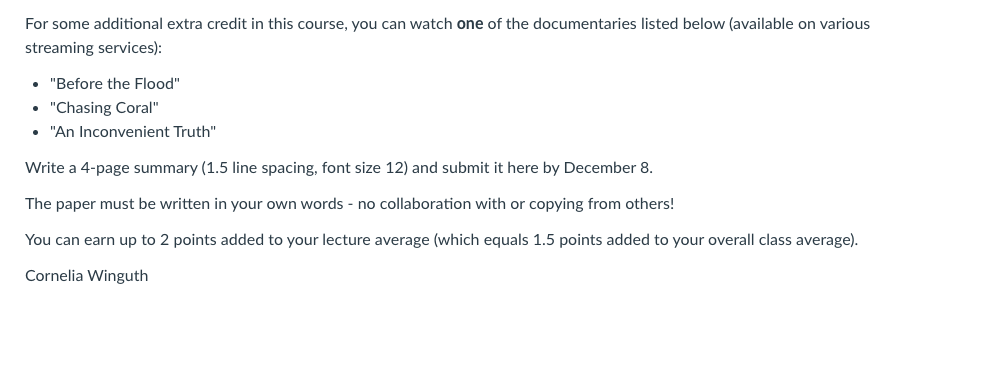Click the "An Inconvenient Truth" list item
The width and height of the screenshot is (987, 366).
[133, 132]
